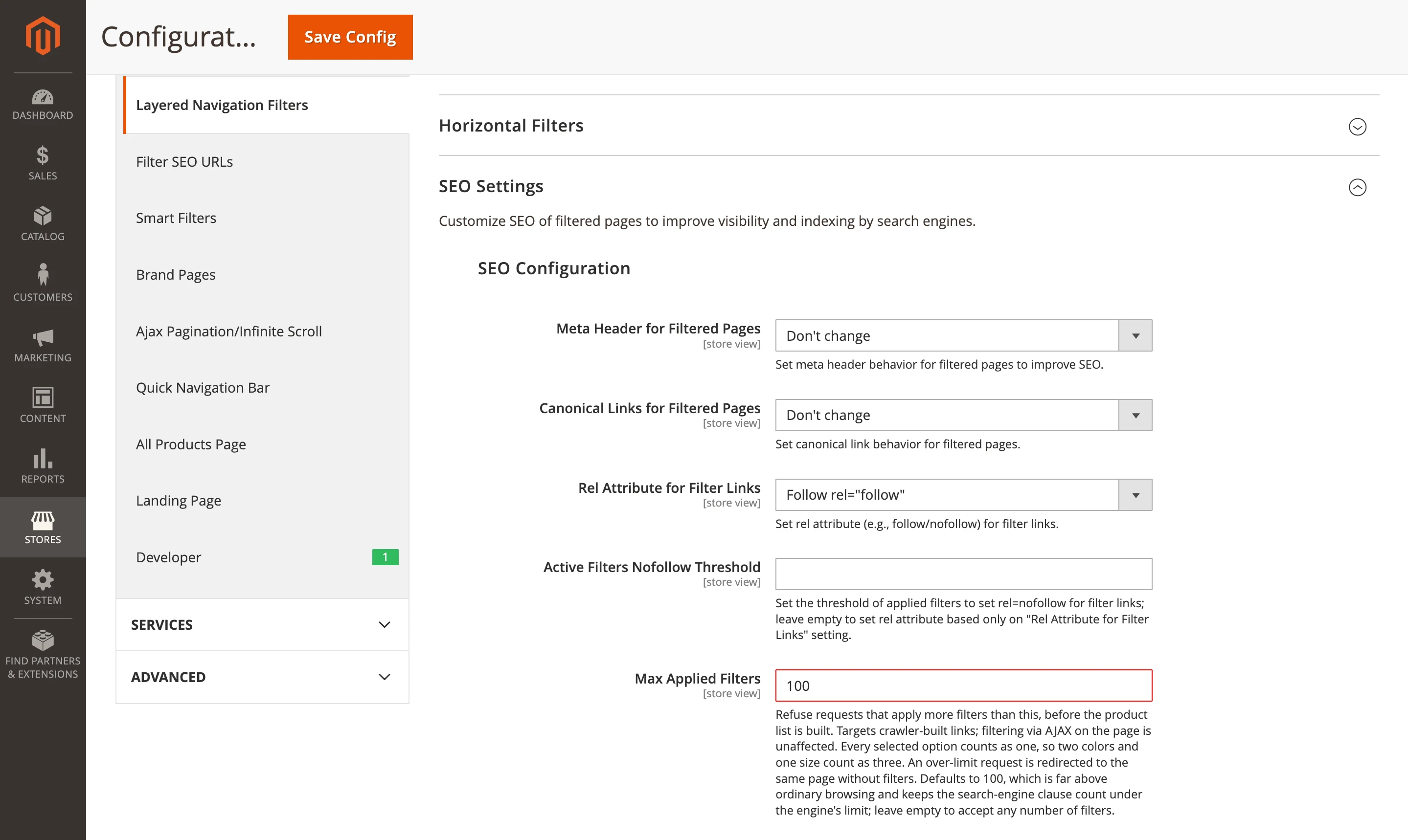The height and width of the screenshot is (840, 1408).
Task: Click the Max Applied Filters field
Action: point(963,685)
